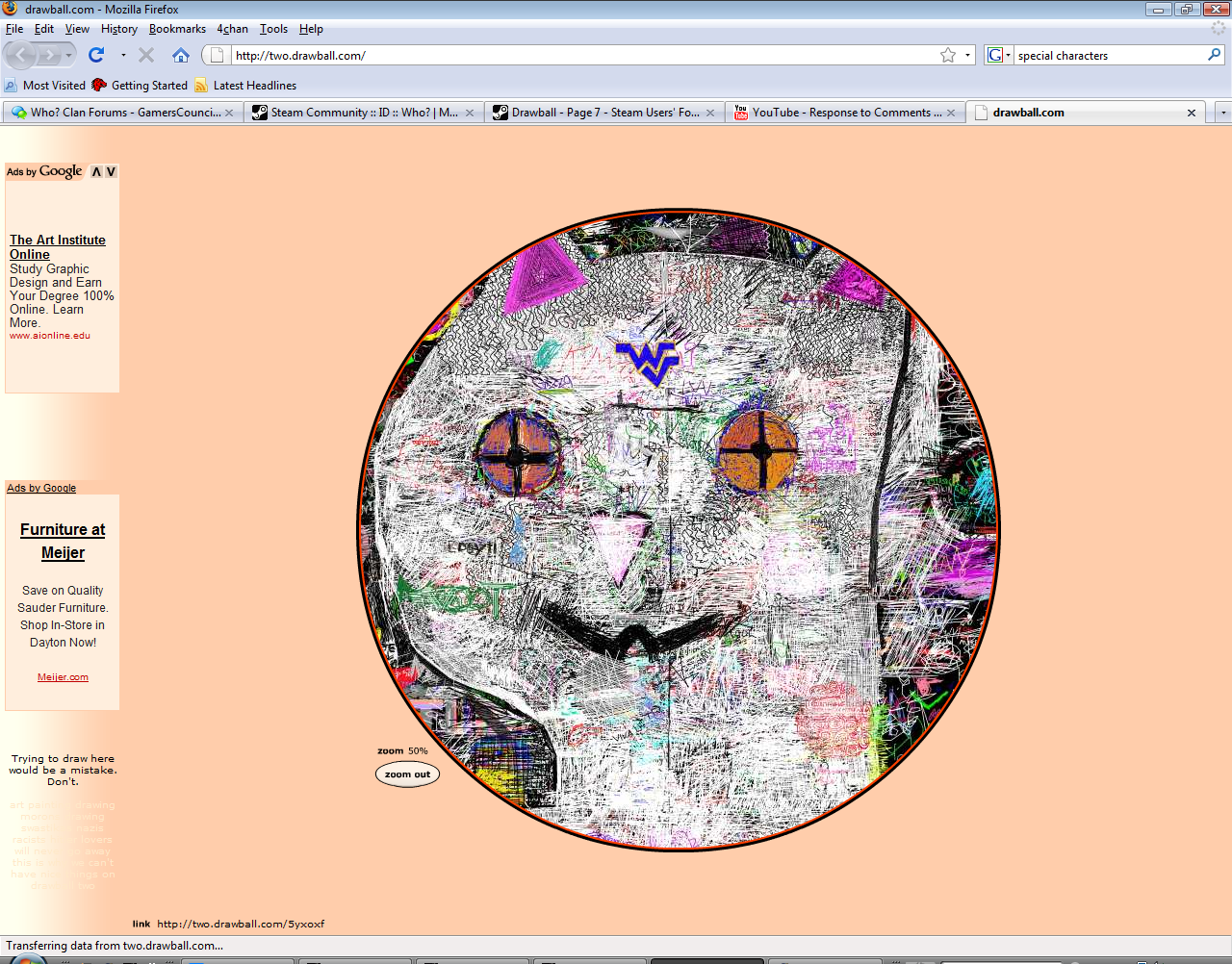Open the two.drawball.com/5yxoxf permalink

(241, 924)
